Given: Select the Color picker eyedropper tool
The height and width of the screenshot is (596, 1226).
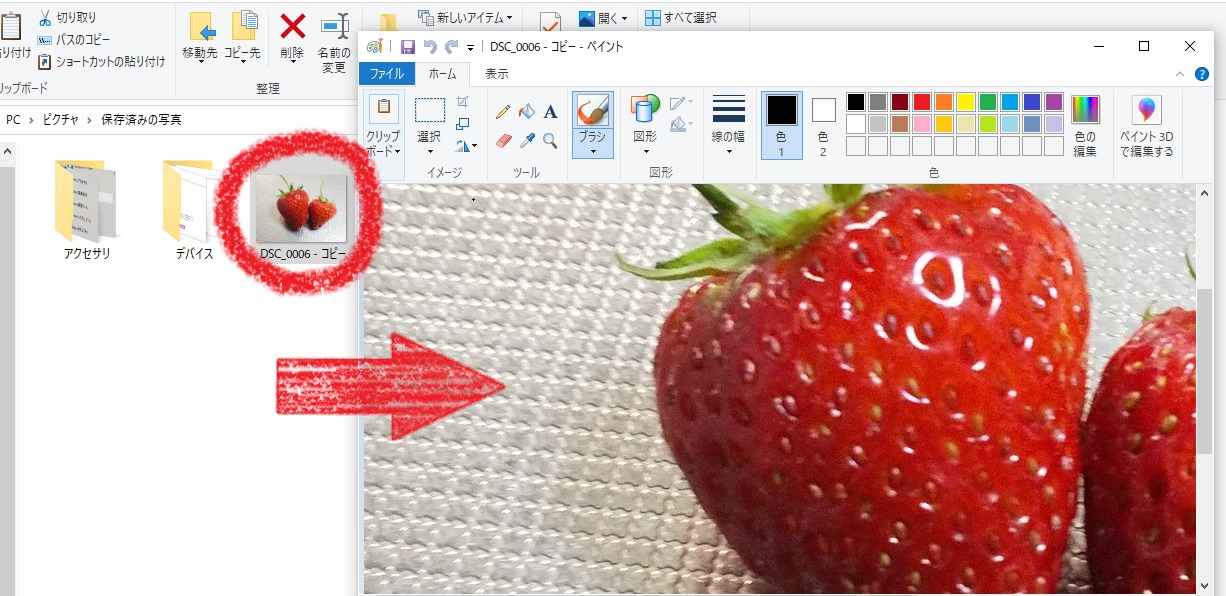Looking at the screenshot, I should [x=527, y=140].
